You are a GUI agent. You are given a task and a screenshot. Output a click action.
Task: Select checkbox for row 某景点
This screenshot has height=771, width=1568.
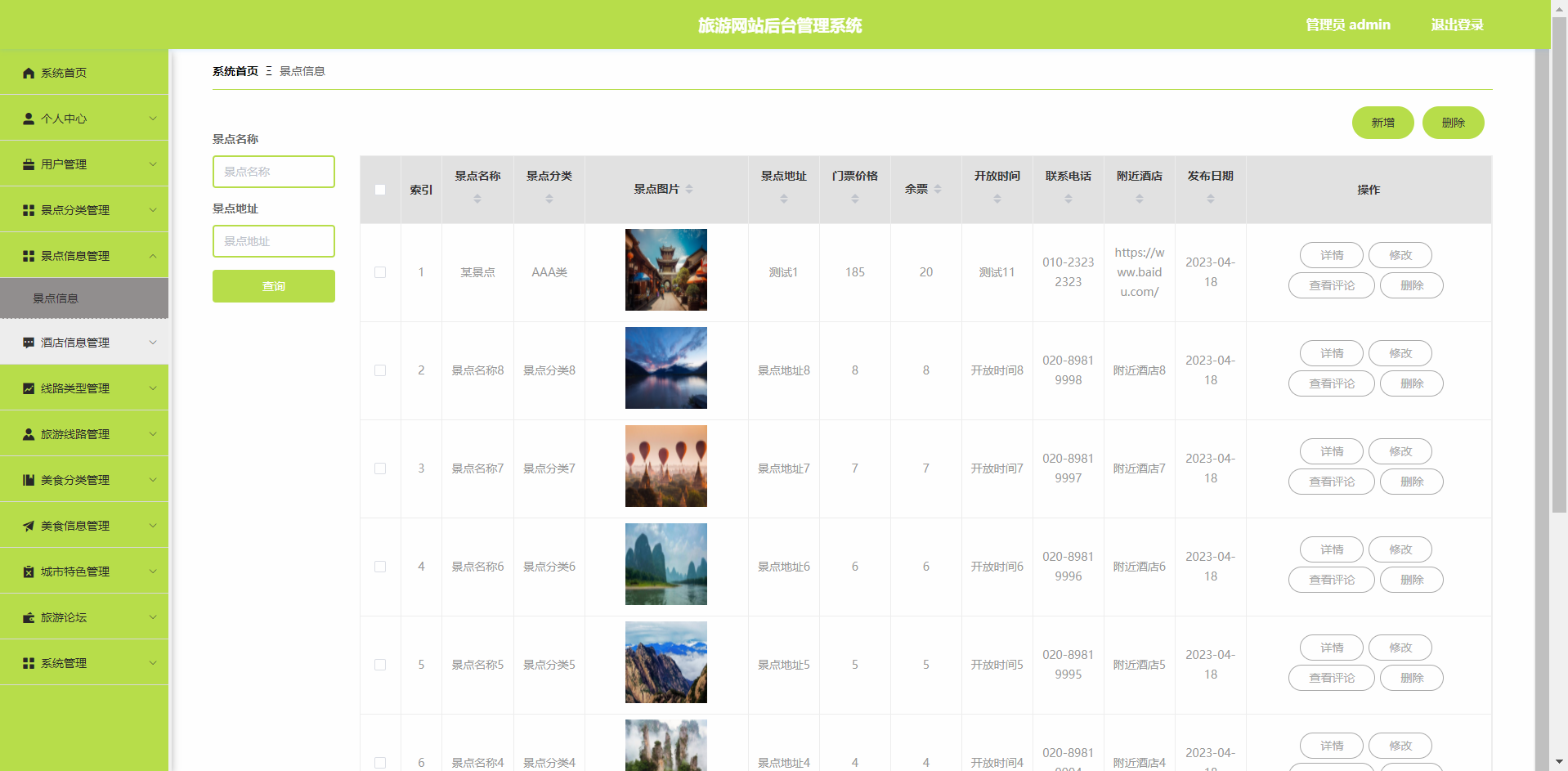point(380,272)
